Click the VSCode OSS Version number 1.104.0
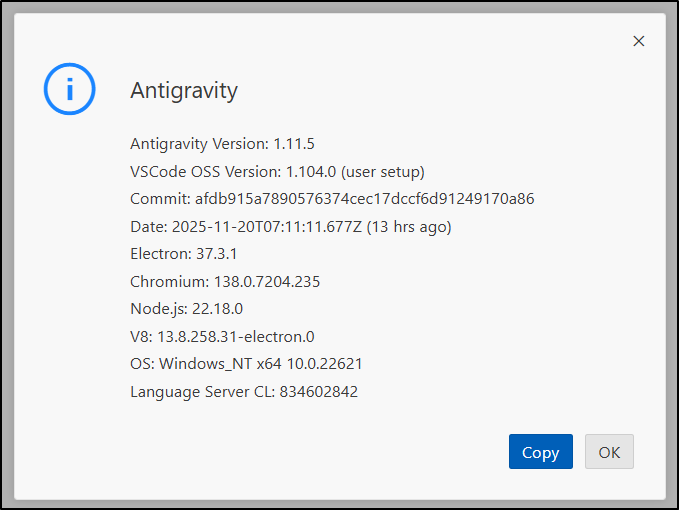Screen dimensions: 679x510 312,171
